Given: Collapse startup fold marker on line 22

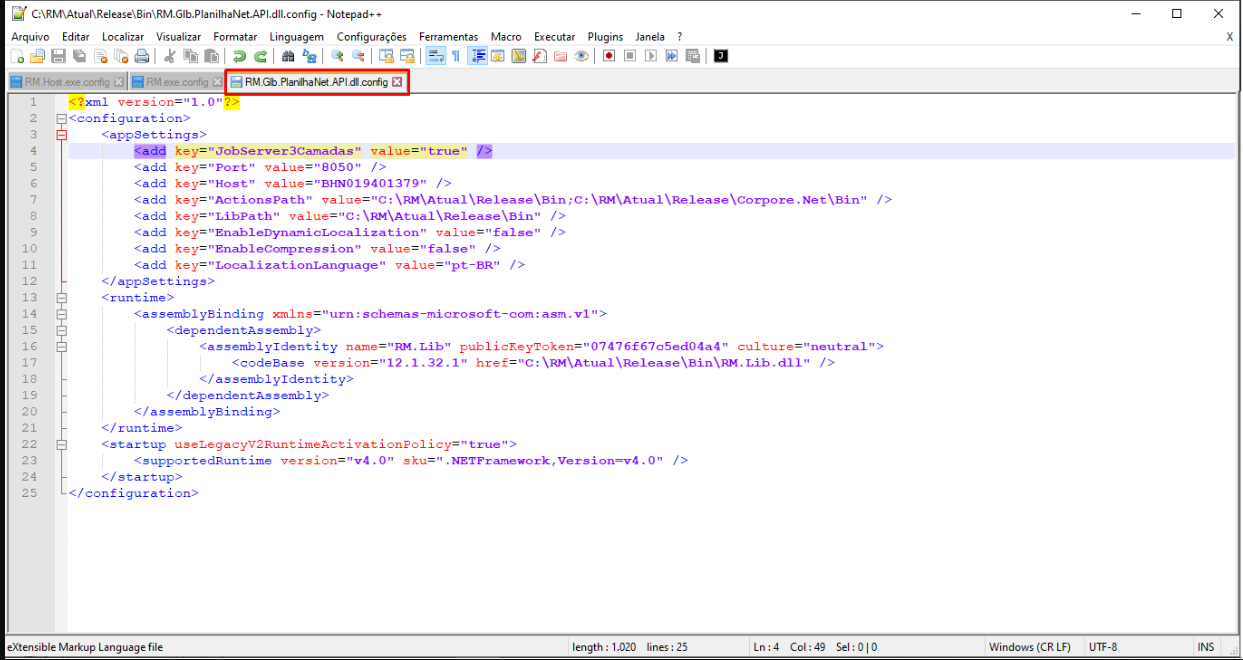Looking at the screenshot, I should [x=61, y=443].
